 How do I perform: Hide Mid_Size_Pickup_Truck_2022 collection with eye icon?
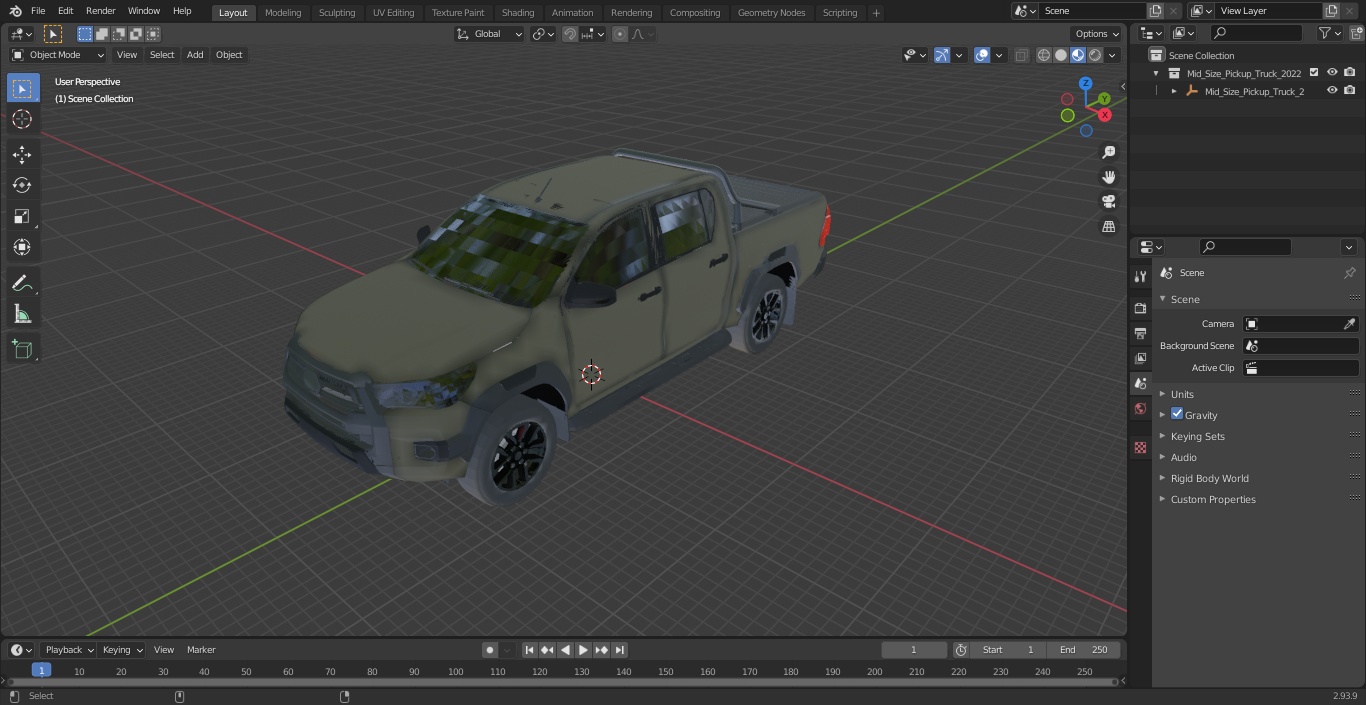pyautogui.click(x=1332, y=73)
